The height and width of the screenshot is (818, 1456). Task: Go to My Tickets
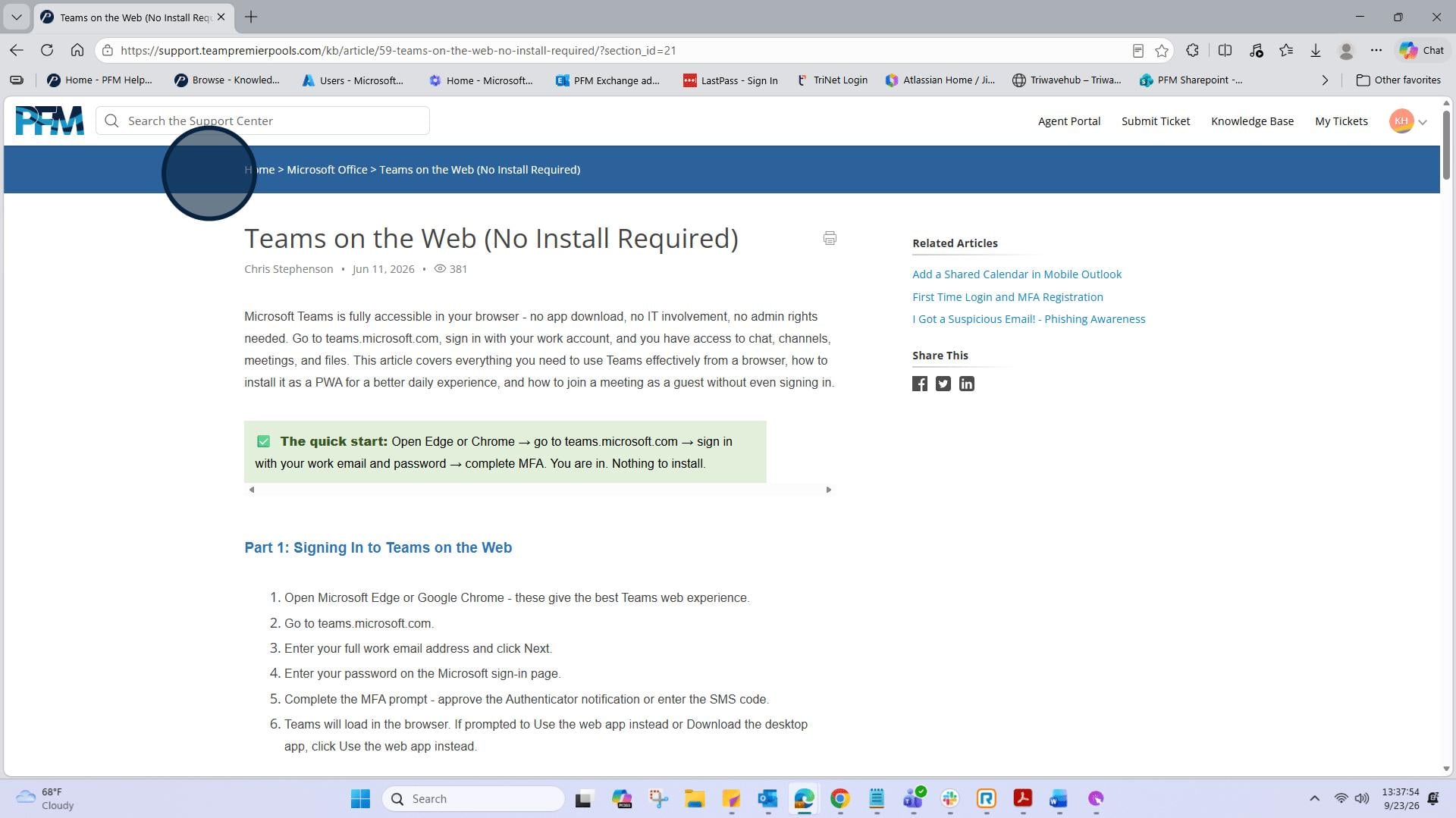click(x=1341, y=121)
